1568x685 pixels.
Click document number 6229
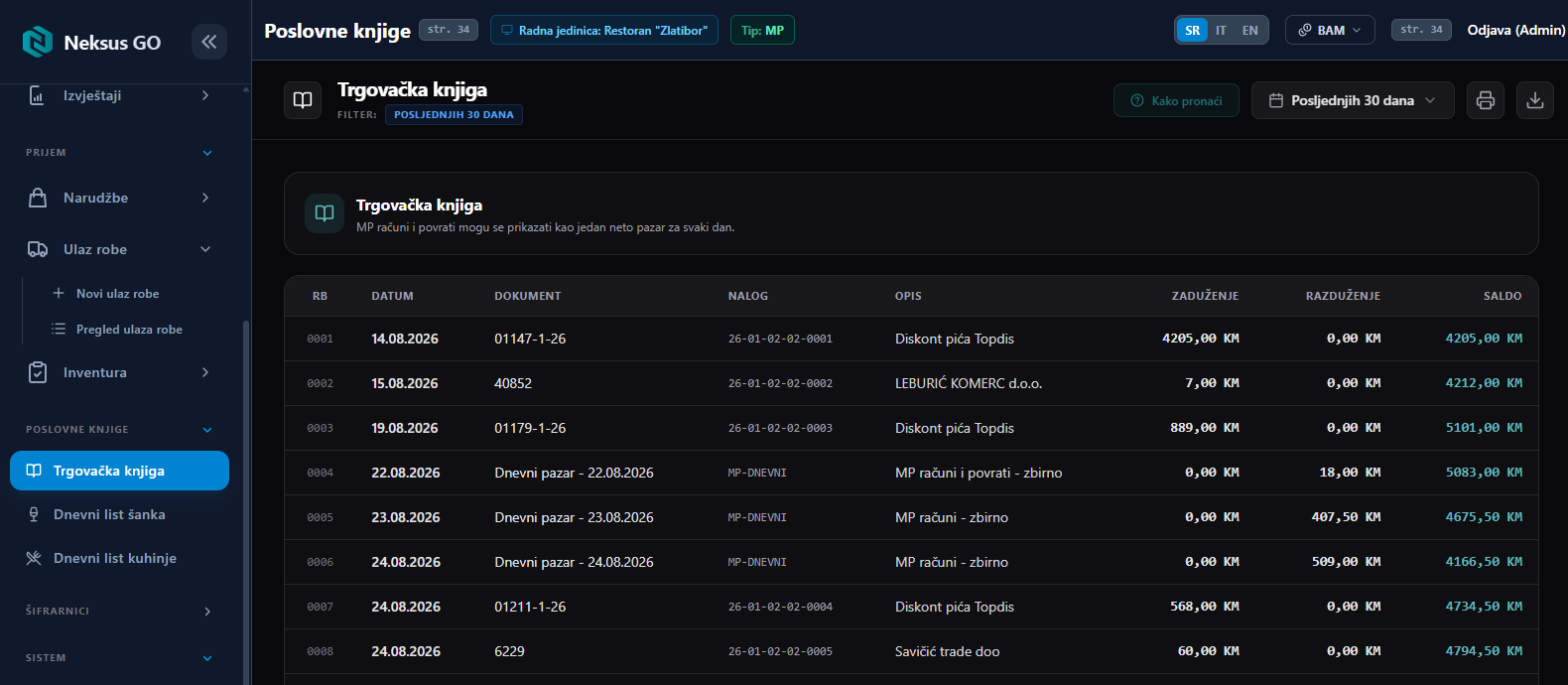[x=509, y=651]
